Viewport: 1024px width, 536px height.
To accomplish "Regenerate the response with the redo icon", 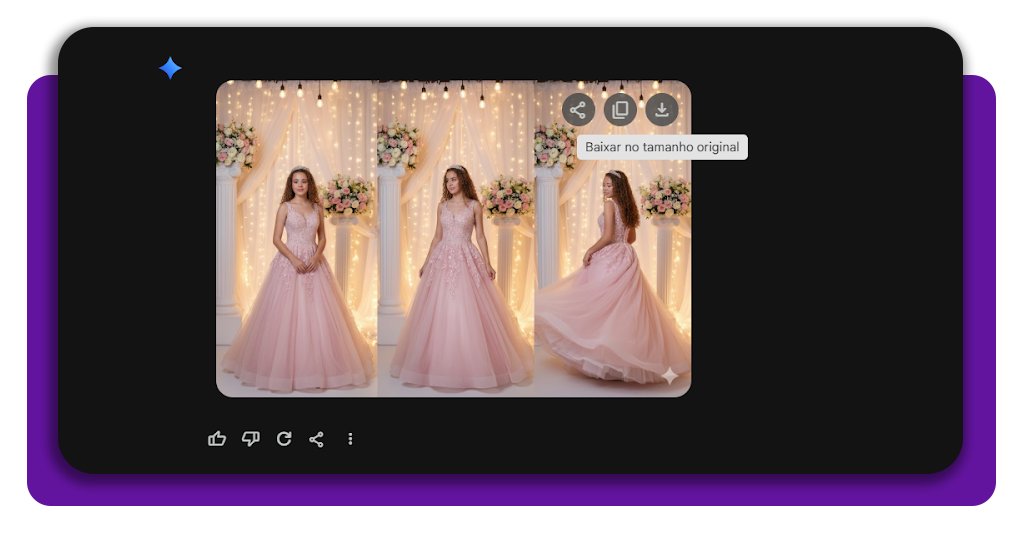I will pyautogui.click(x=284, y=439).
